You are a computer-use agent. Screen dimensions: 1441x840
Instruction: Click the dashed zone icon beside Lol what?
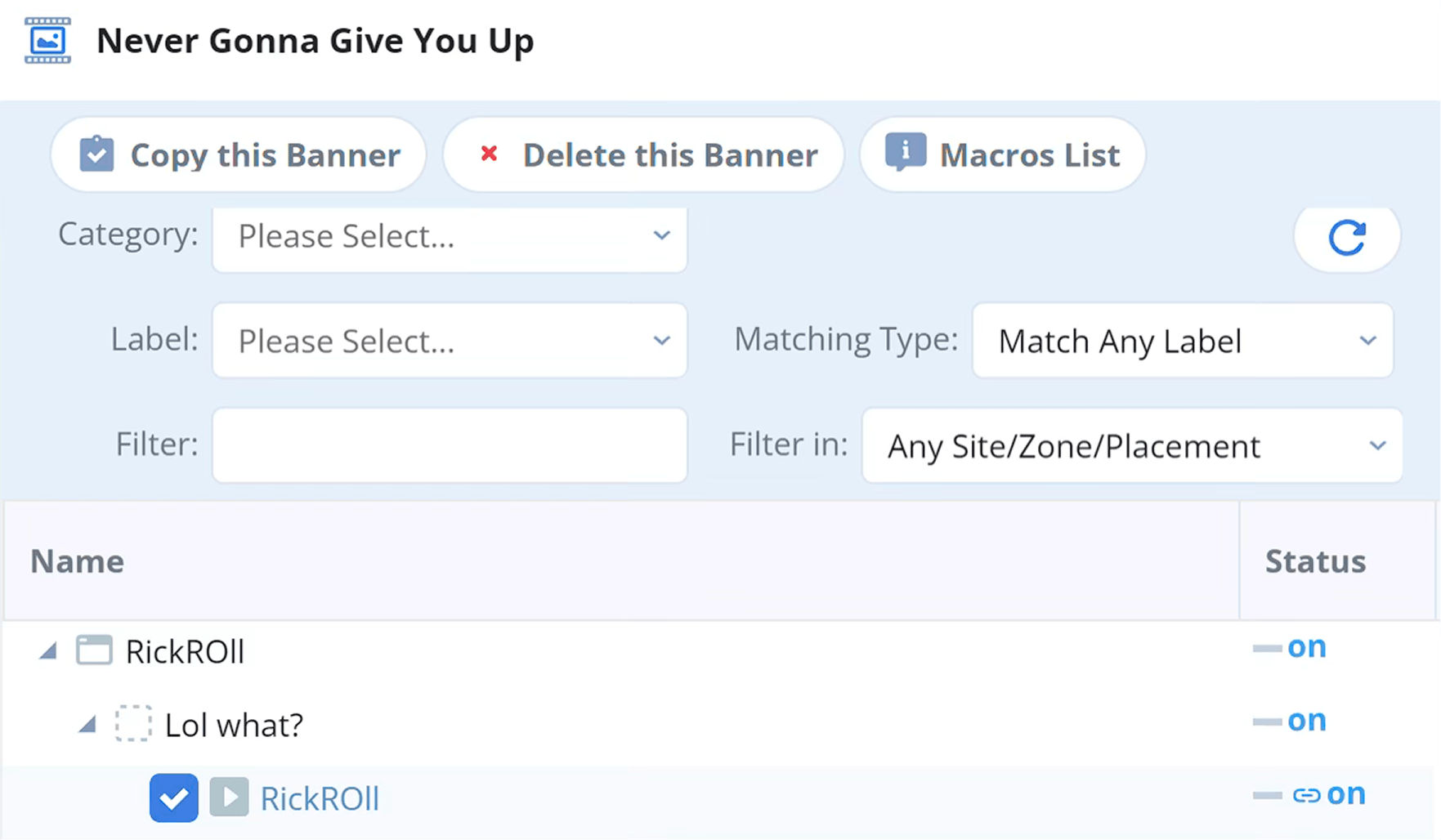point(133,724)
